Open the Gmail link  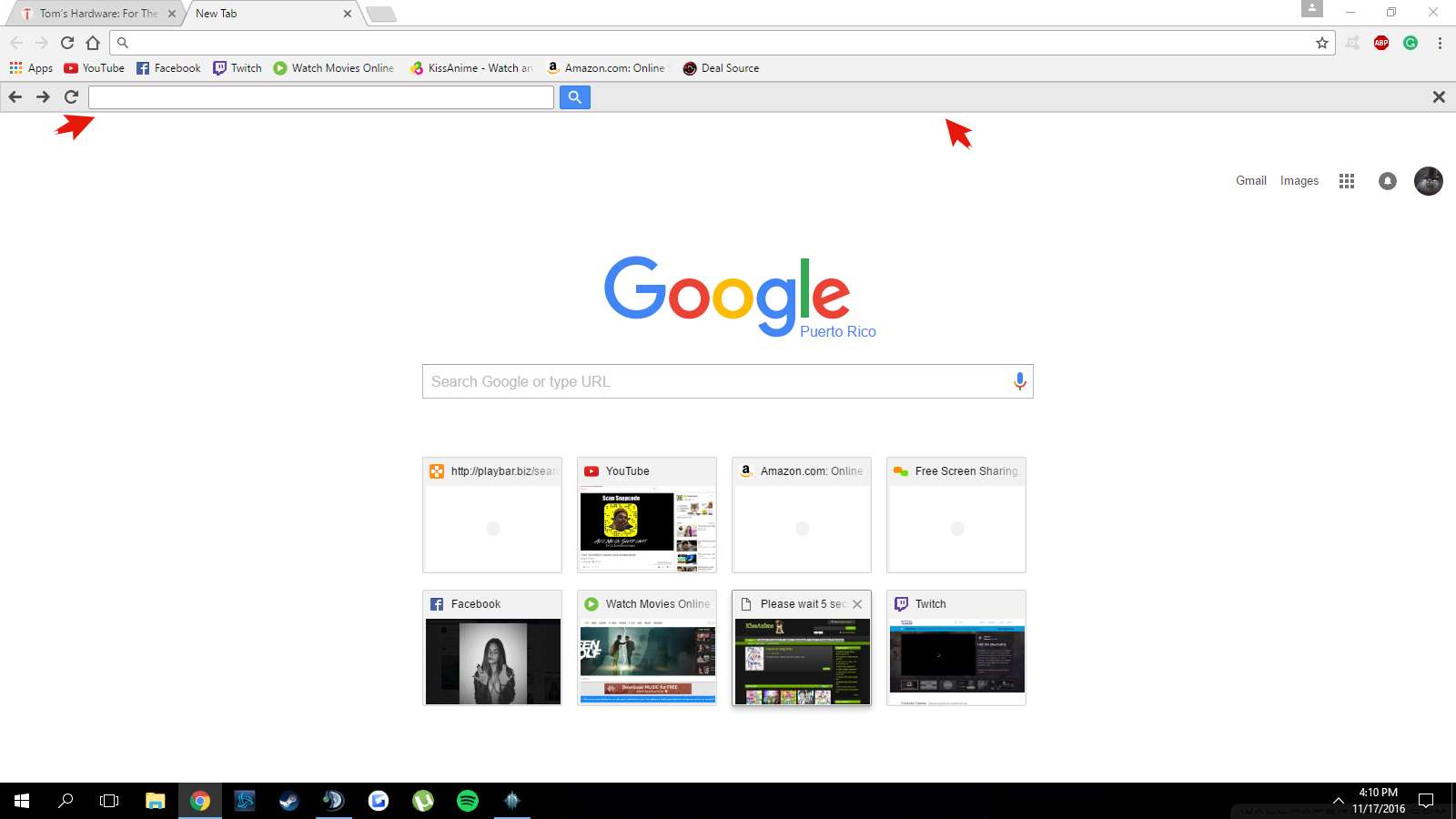click(x=1251, y=180)
